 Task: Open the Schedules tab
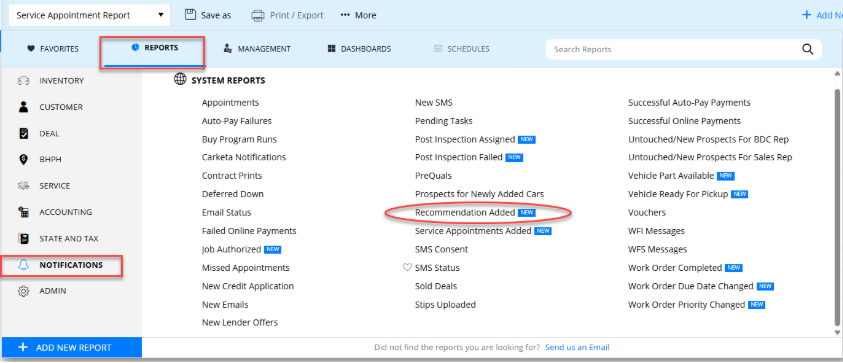click(x=462, y=49)
